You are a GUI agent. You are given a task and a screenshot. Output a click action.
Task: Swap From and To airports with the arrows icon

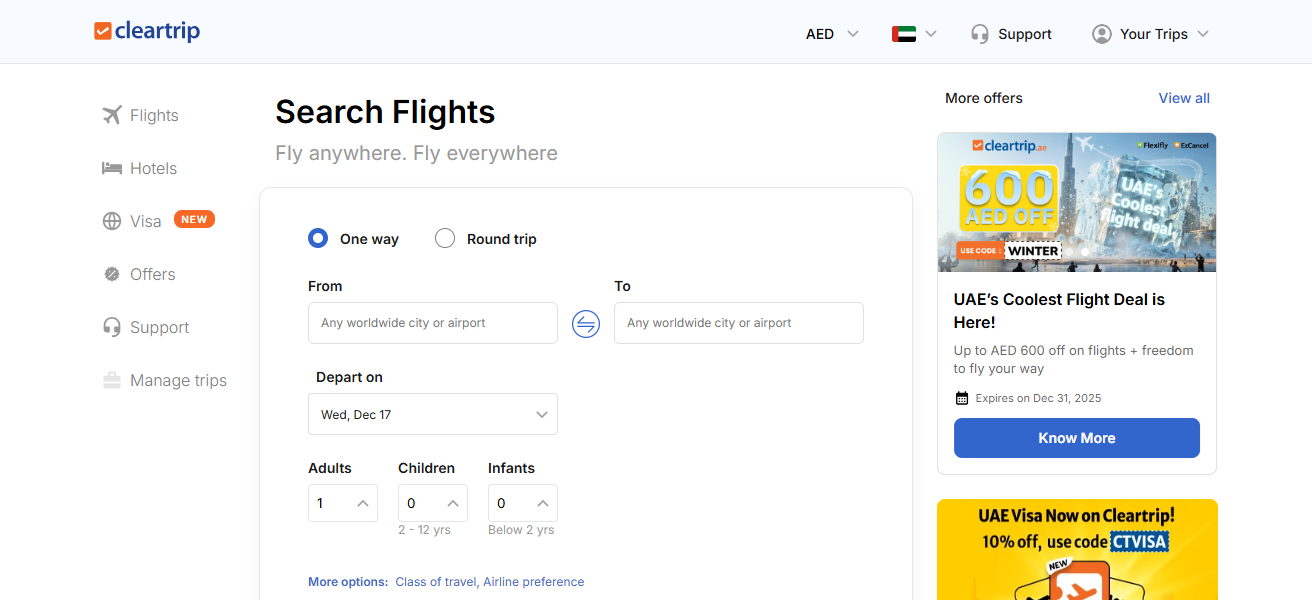[x=586, y=323]
